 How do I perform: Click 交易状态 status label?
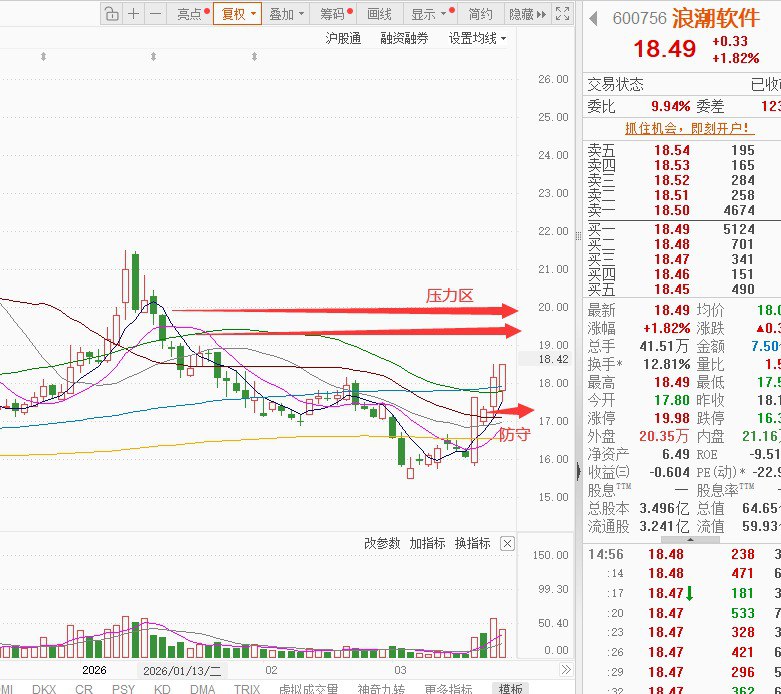616,84
